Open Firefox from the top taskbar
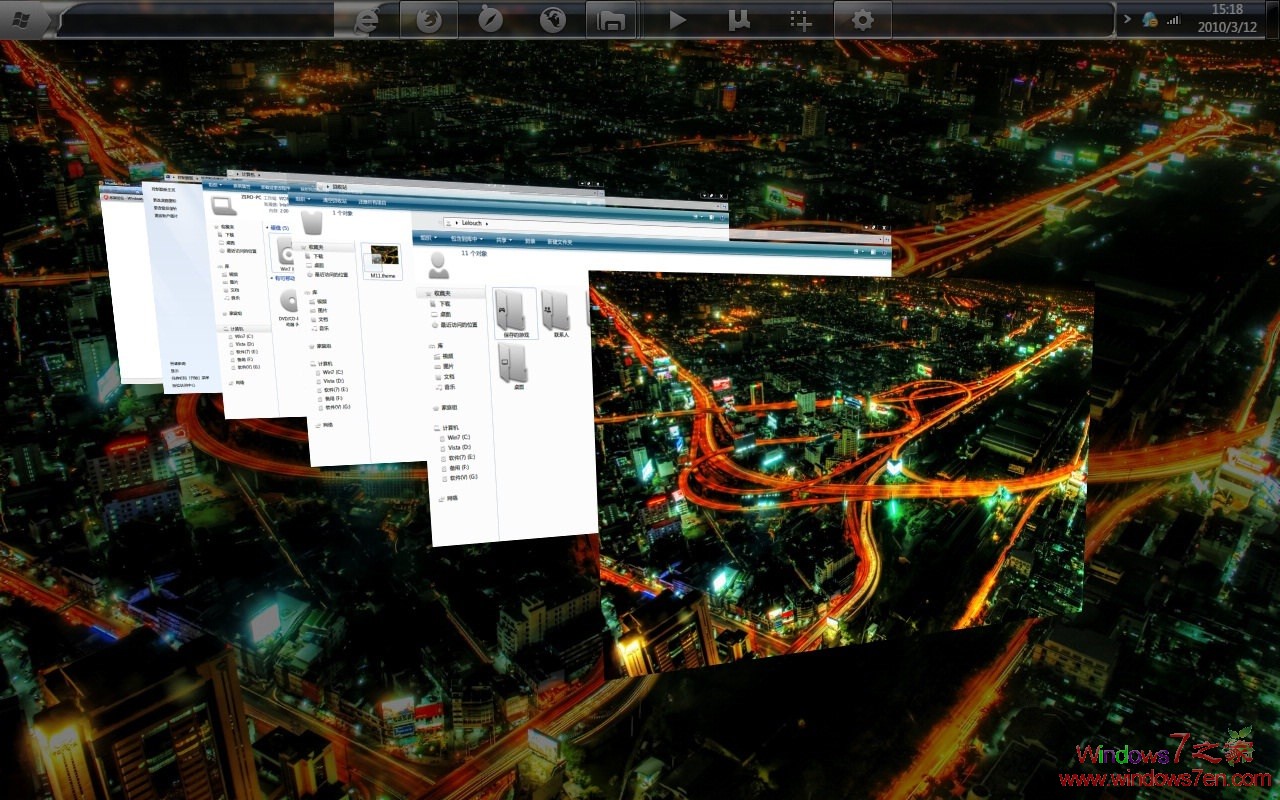The width and height of the screenshot is (1280, 800). [430, 20]
